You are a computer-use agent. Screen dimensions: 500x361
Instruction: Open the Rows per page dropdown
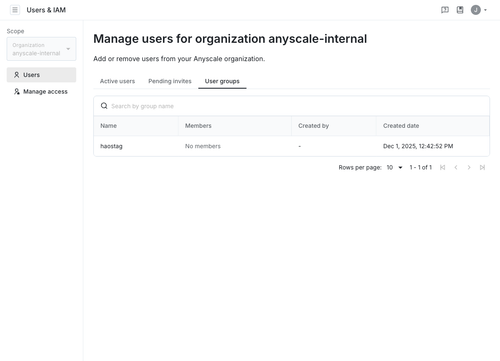pos(394,167)
